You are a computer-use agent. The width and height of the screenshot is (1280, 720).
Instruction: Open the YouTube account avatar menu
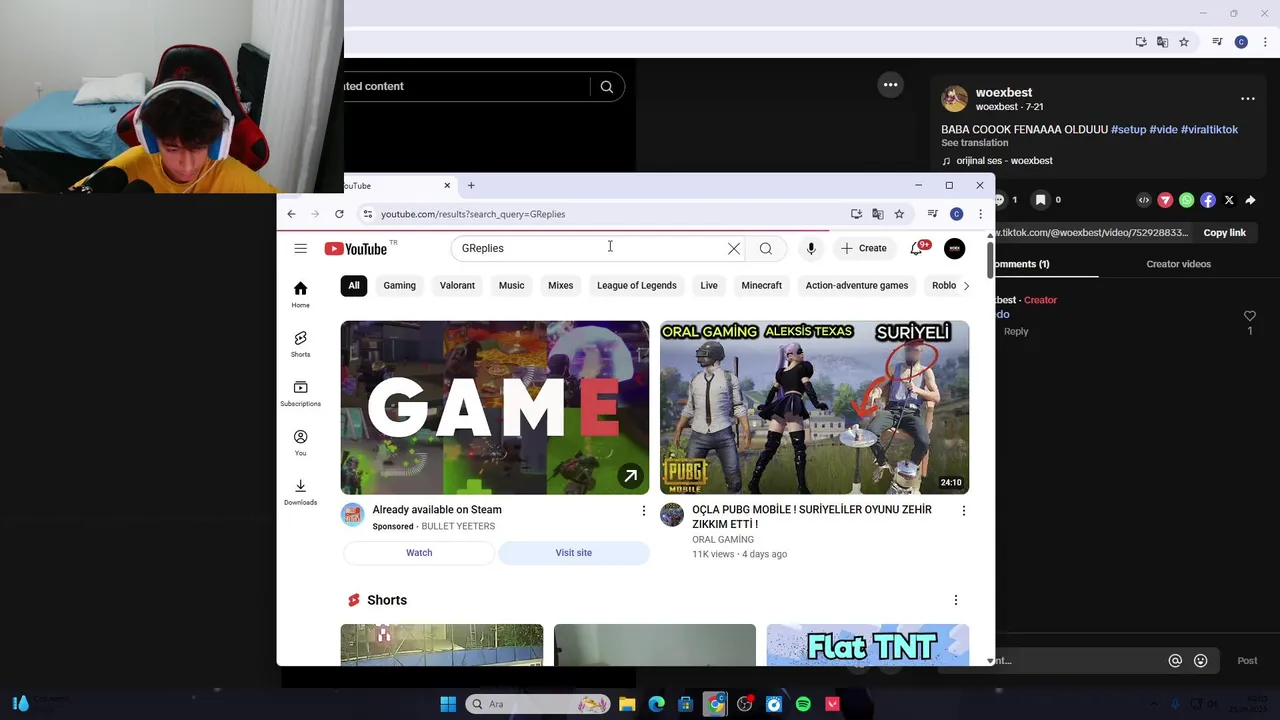(x=955, y=248)
